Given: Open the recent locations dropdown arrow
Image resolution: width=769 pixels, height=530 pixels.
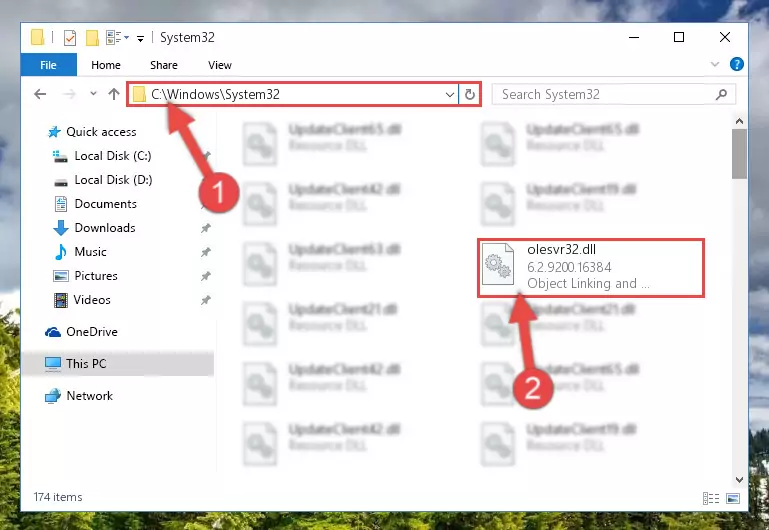Looking at the screenshot, I should (x=93, y=94).
